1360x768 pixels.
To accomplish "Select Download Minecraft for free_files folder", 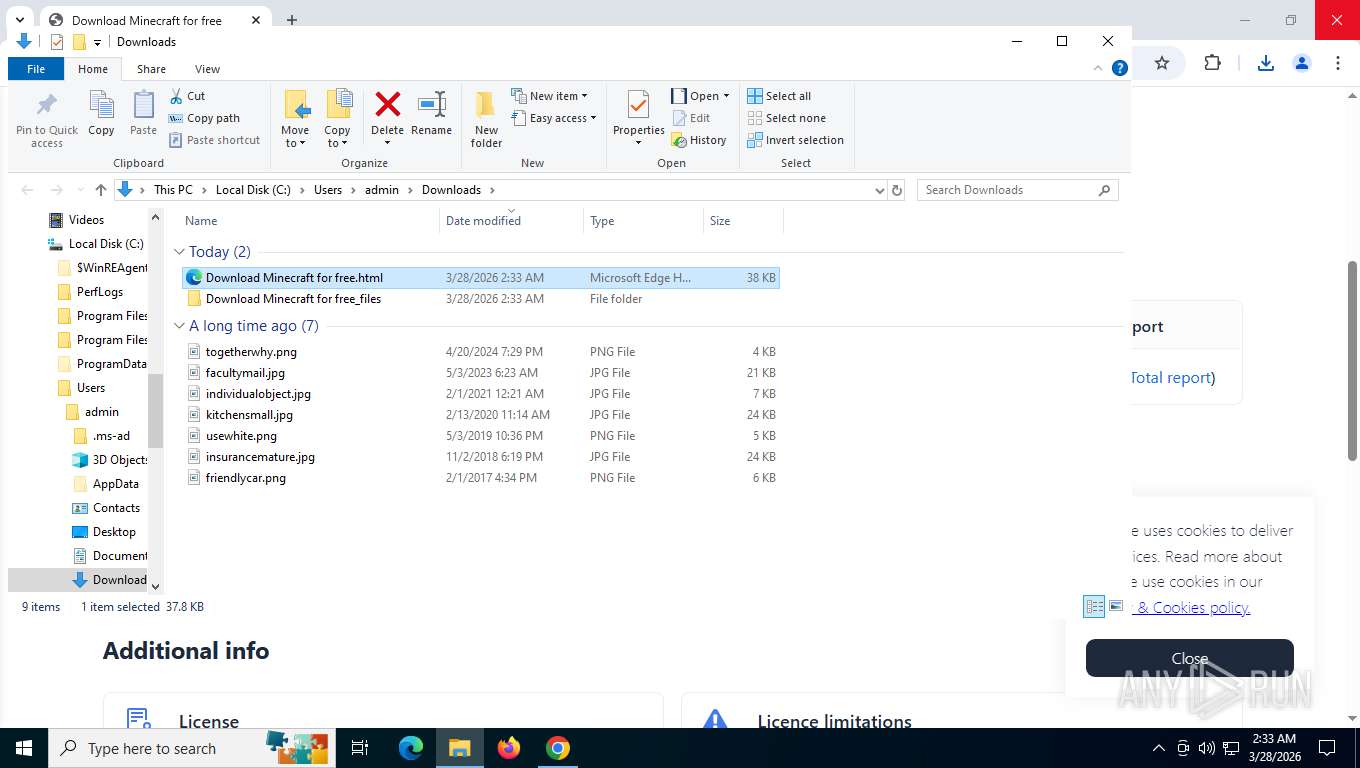I will click(x=293, y=299).
